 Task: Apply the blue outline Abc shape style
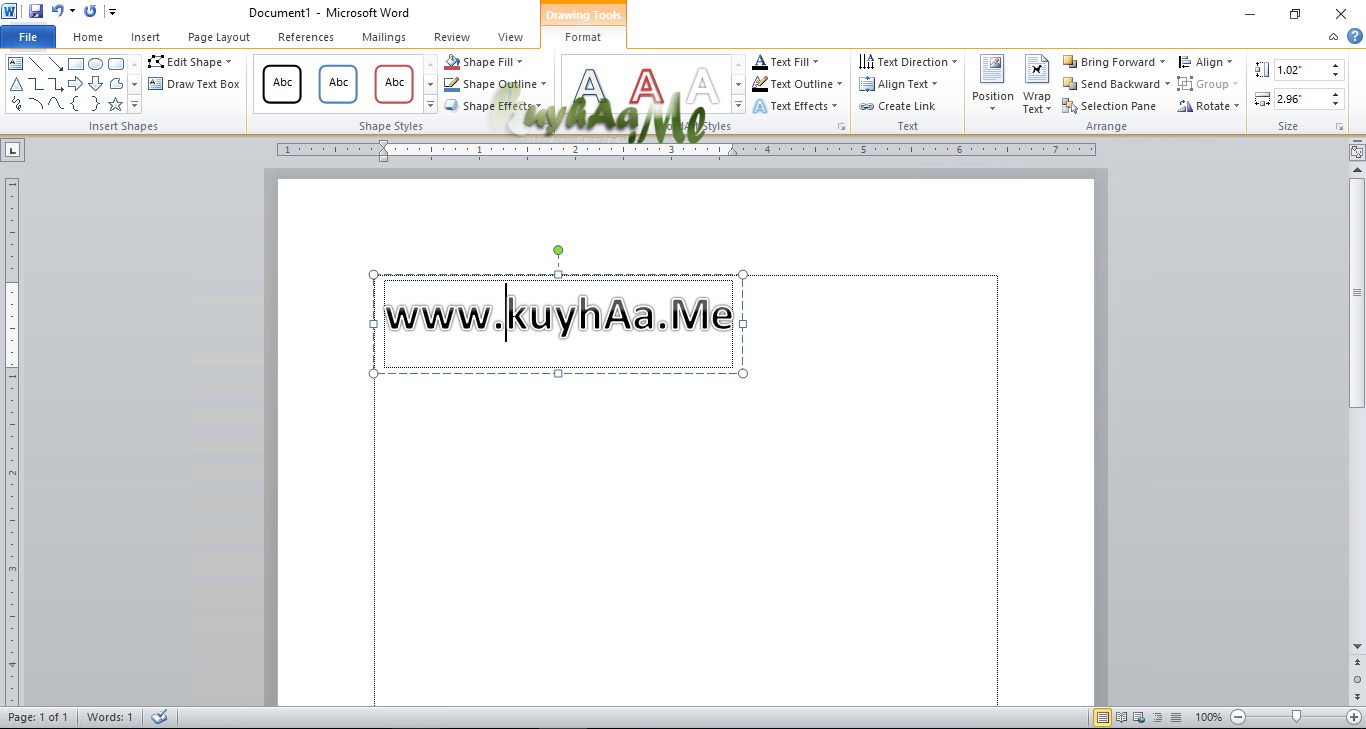coord(338,84)
